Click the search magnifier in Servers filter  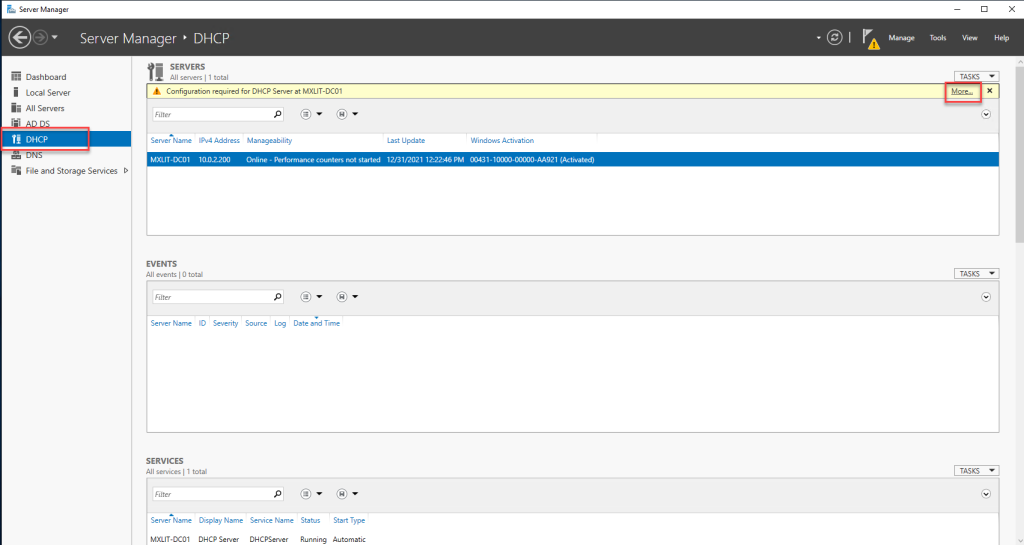pos(278,114)
